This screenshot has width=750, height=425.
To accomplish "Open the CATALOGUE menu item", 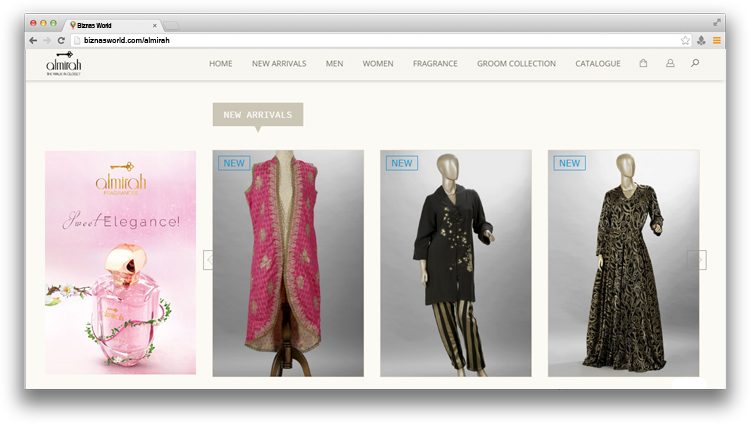I will (598, 64).
